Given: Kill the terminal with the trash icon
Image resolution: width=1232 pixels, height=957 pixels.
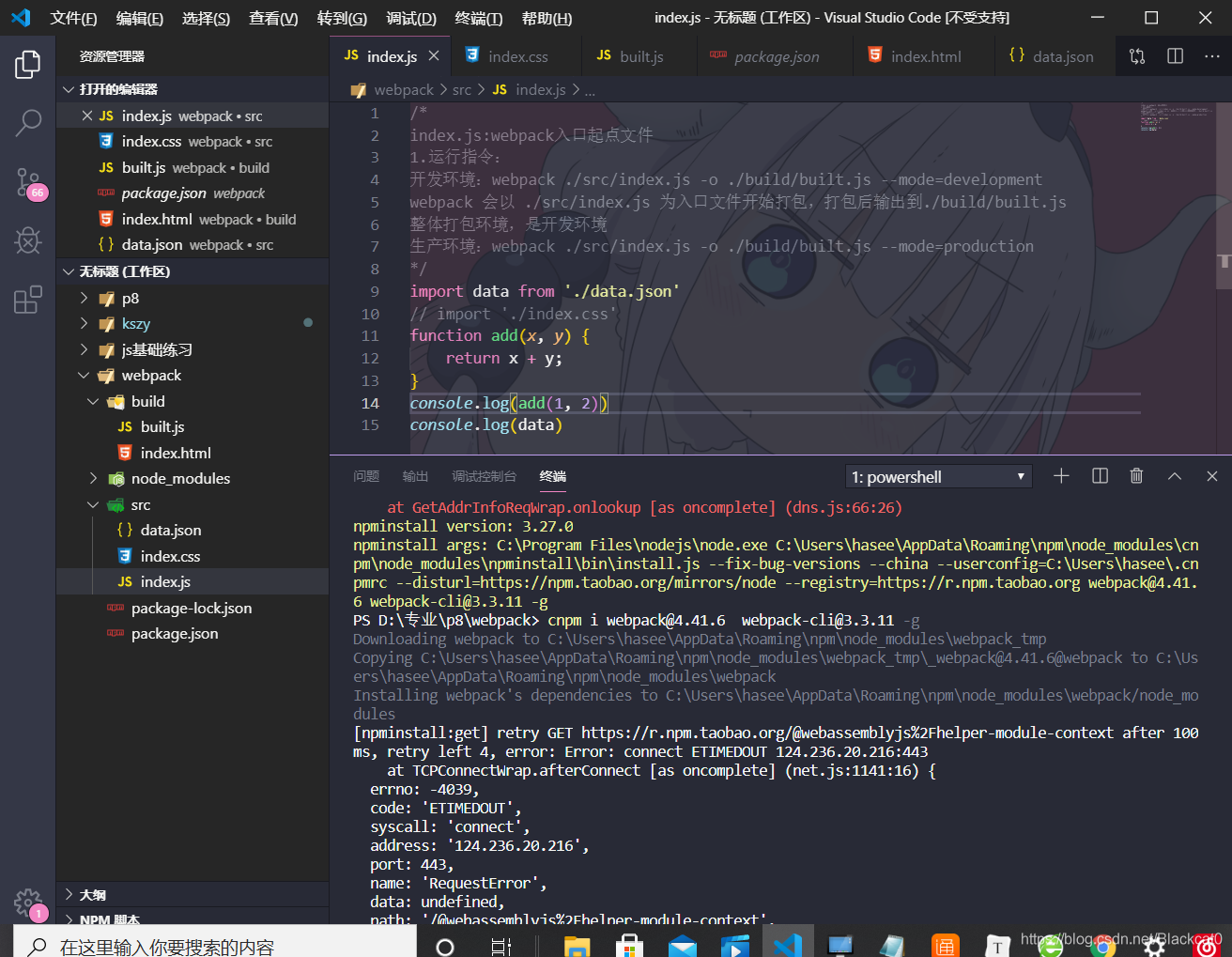Looking at the screenshot, I should point(1136,476).
